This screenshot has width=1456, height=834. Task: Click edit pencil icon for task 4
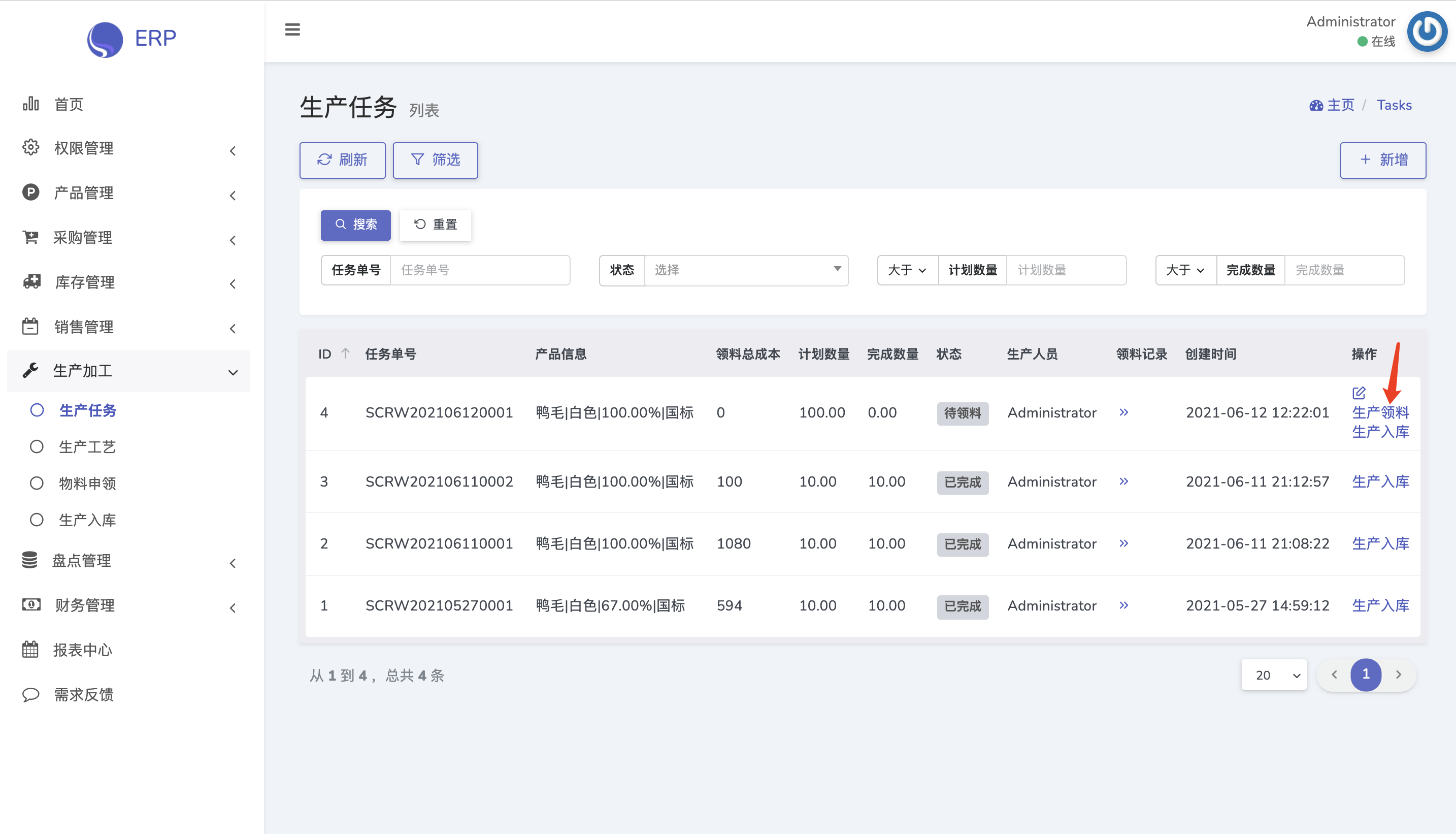(1359, 393)
